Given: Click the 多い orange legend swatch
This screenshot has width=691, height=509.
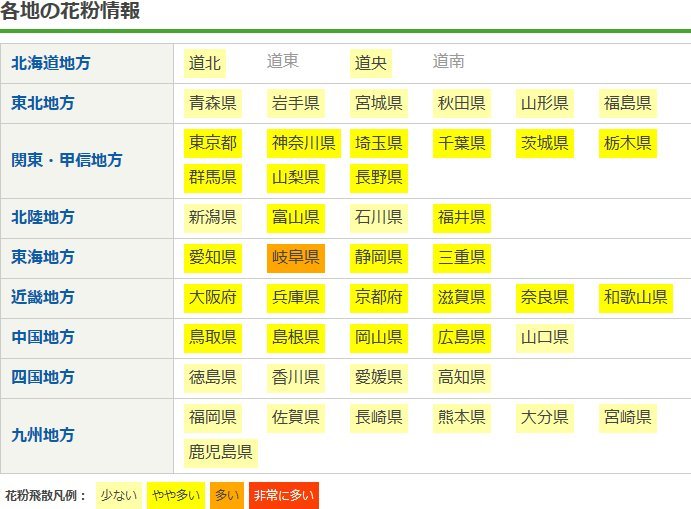Looking at the screenshot, I should [227, 495].
